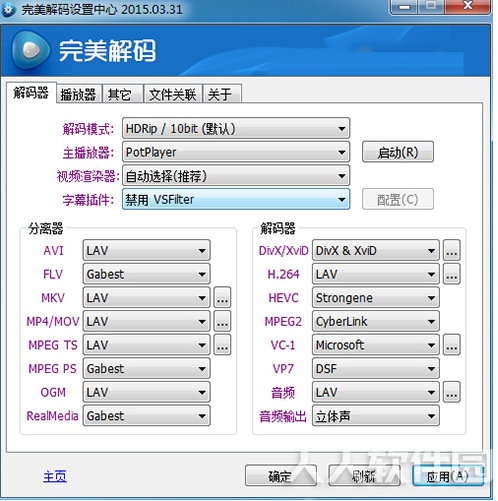This screenshot has width=498, height=501.
Task: Switch to the 解码器 tab
Action: 31,92
